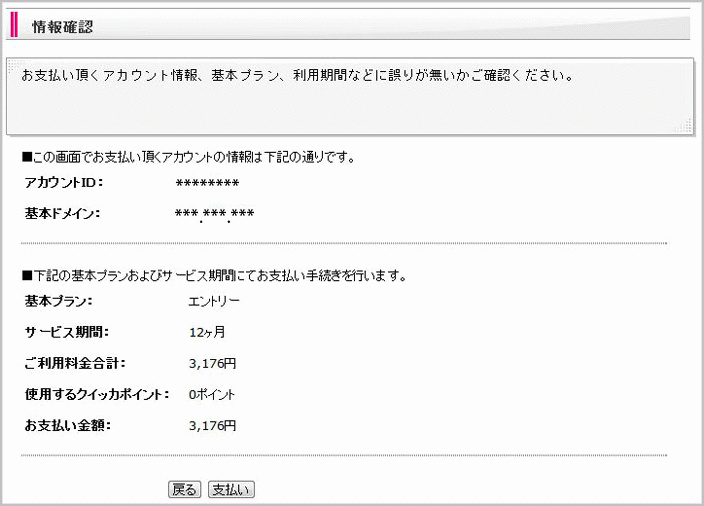
Task: Click the 3,176円 total usage fee value
Action: 212,363
